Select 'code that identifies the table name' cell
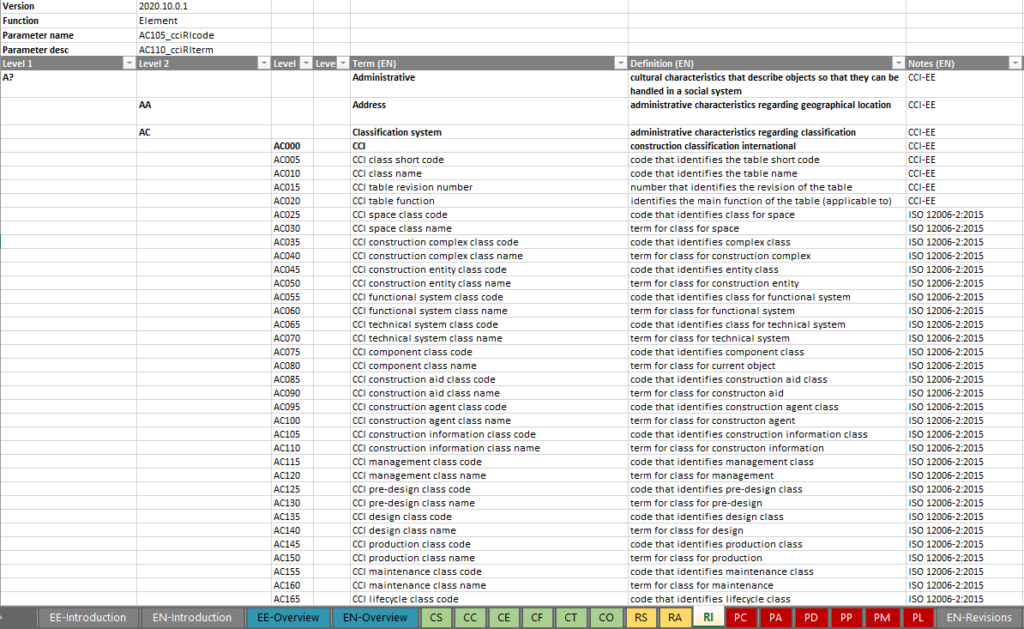This screenshot has height=629, width=1024. pos(767,174)
